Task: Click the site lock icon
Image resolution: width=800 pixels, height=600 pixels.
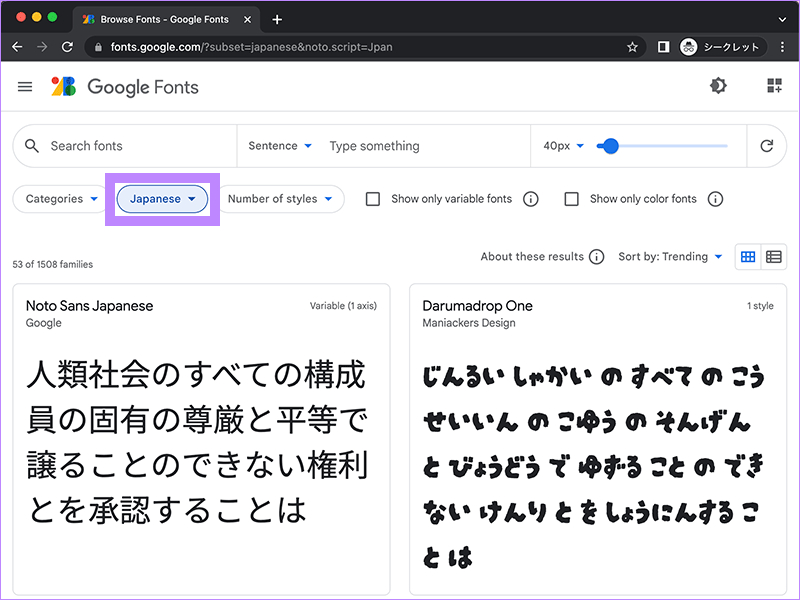Action: click(x=98, y=47)
